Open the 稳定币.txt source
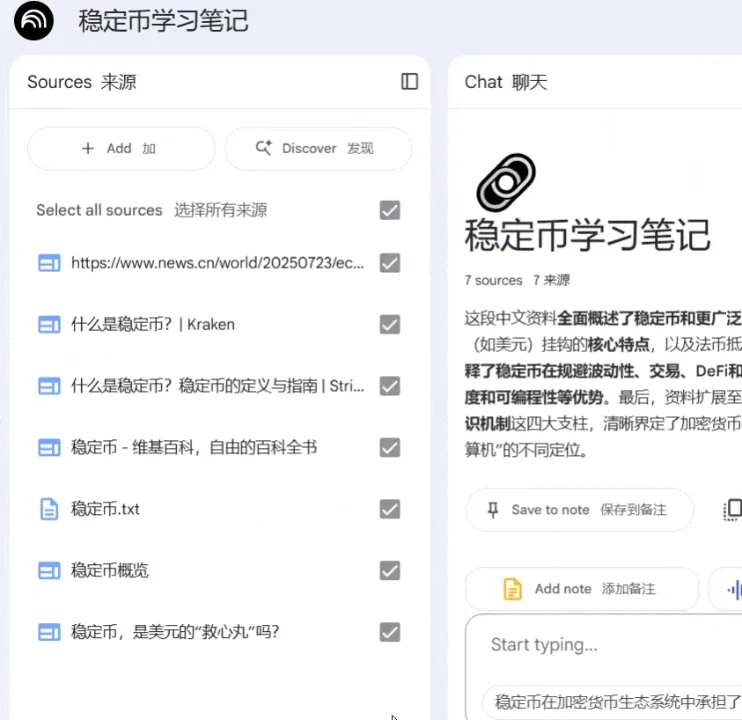742x720 pixels. point(105,509)
